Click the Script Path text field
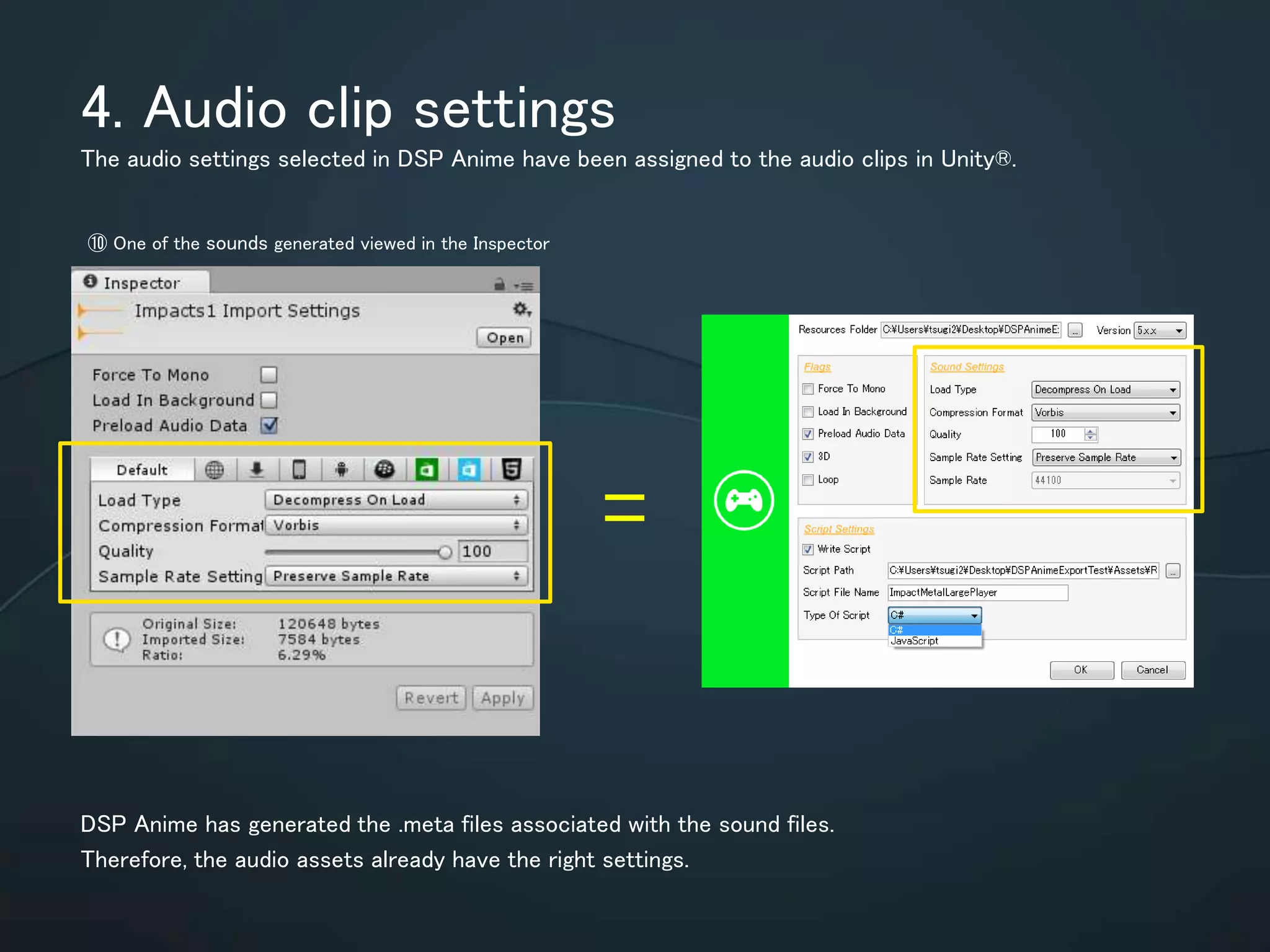Viewport: 1270px width, 952px height. pos(1023,571)
